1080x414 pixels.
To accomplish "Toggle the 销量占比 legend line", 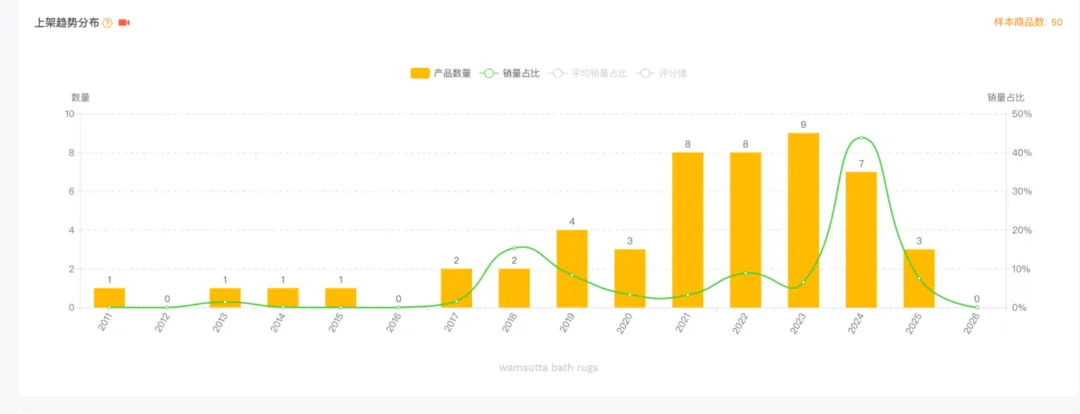I will tap(510, 73).
